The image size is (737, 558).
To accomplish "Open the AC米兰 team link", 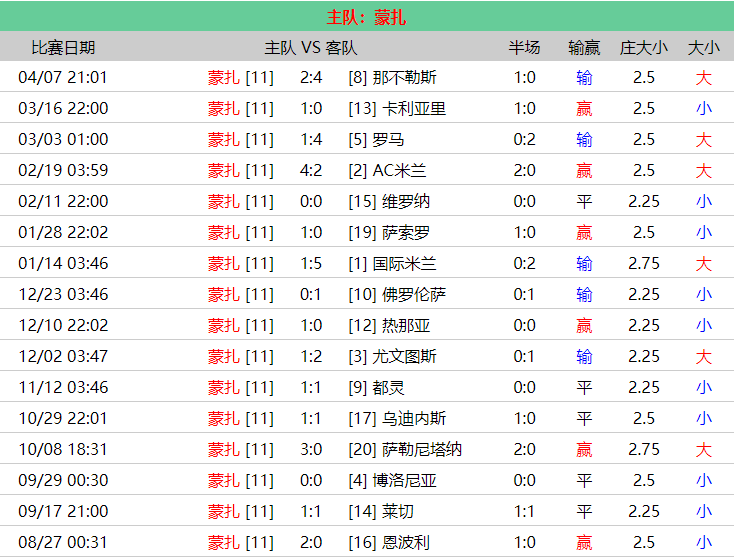I will click(399, 171).
